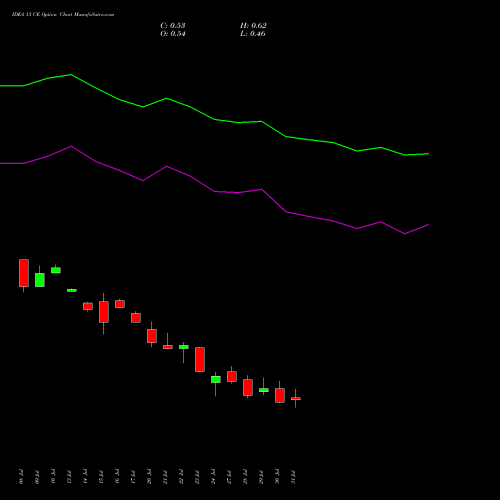Click the '24 Jul' date axis label

click(x=214, y=477)
